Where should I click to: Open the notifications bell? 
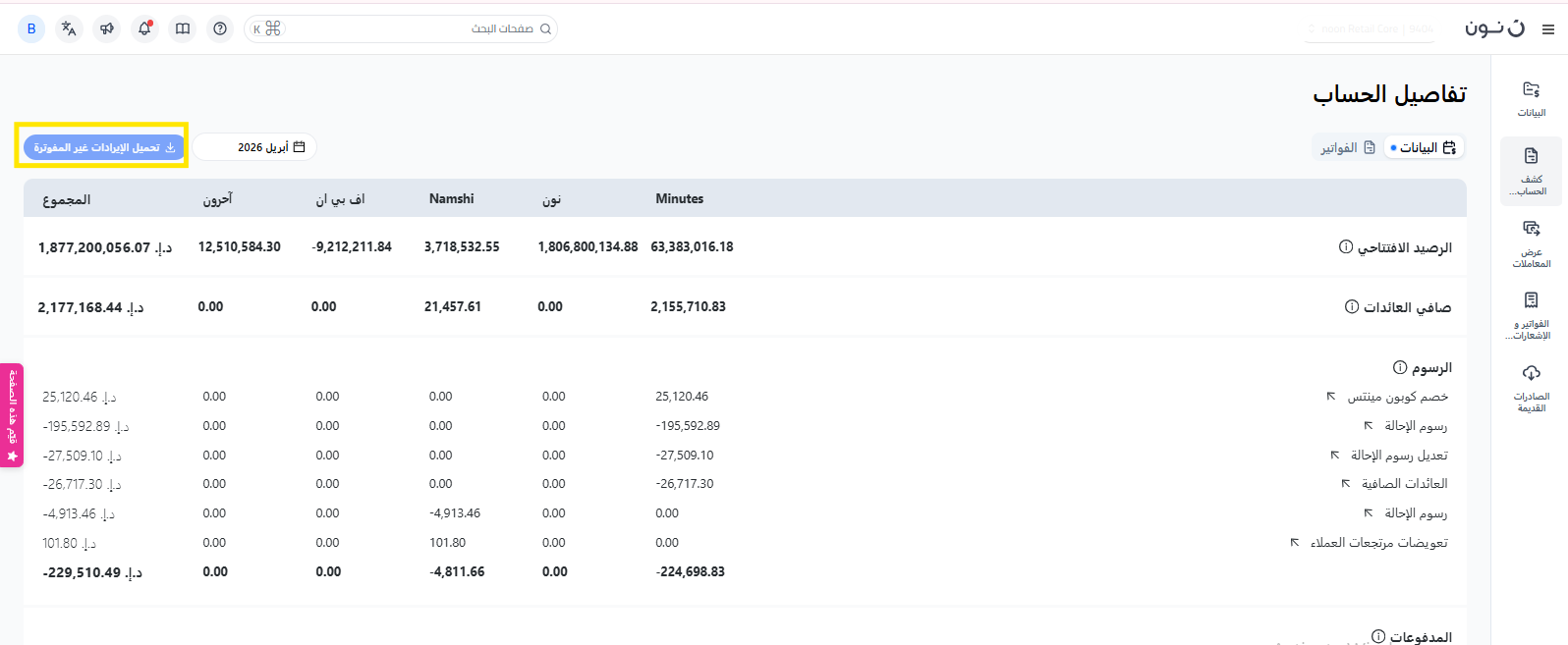coord(144,28)
